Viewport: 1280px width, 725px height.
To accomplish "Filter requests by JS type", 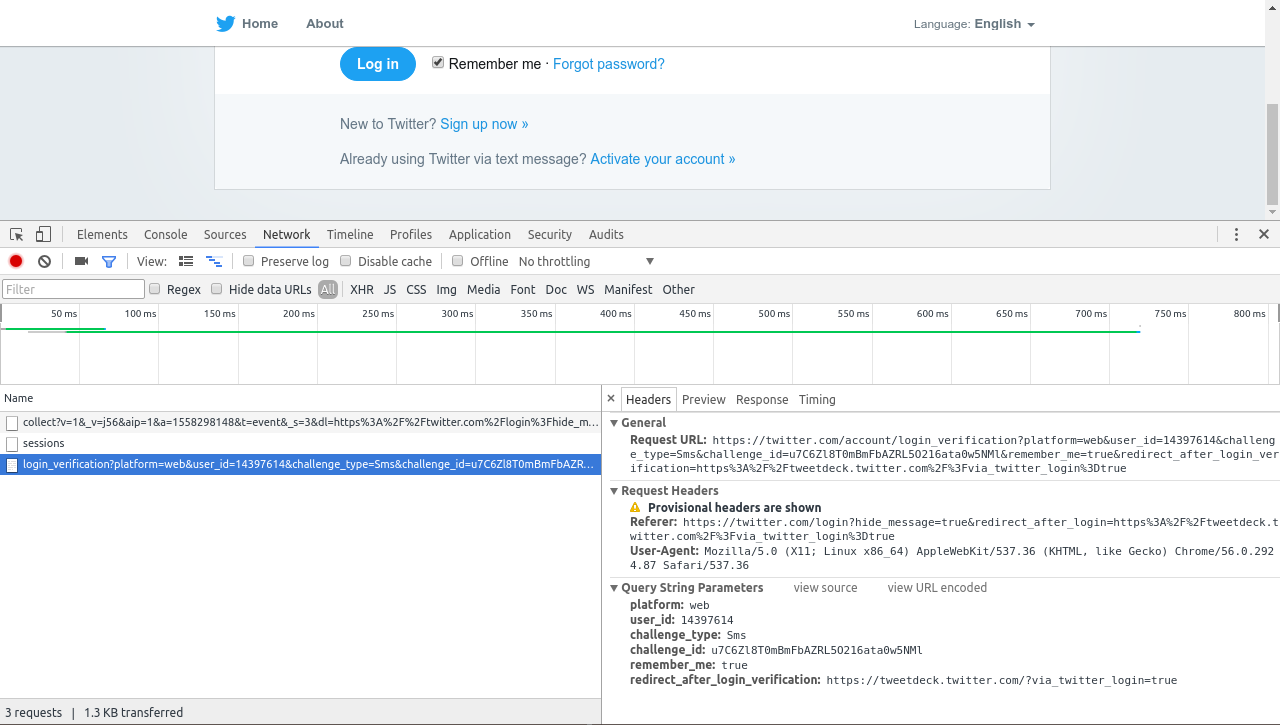I will (x=390, y=289).
